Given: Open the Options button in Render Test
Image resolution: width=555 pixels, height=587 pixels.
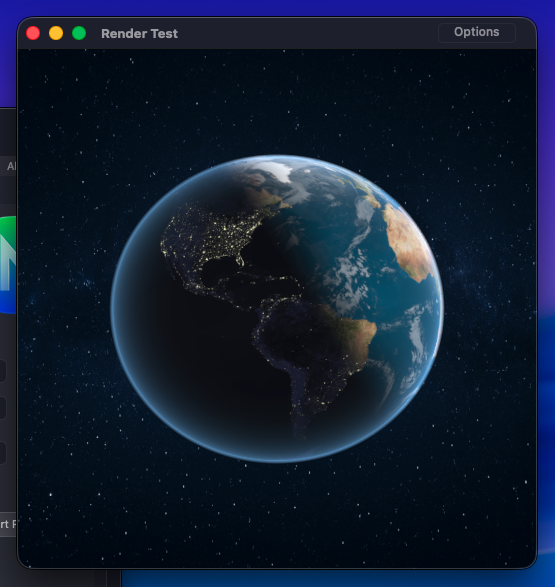Looking at the screenshot, I should 476,33.
